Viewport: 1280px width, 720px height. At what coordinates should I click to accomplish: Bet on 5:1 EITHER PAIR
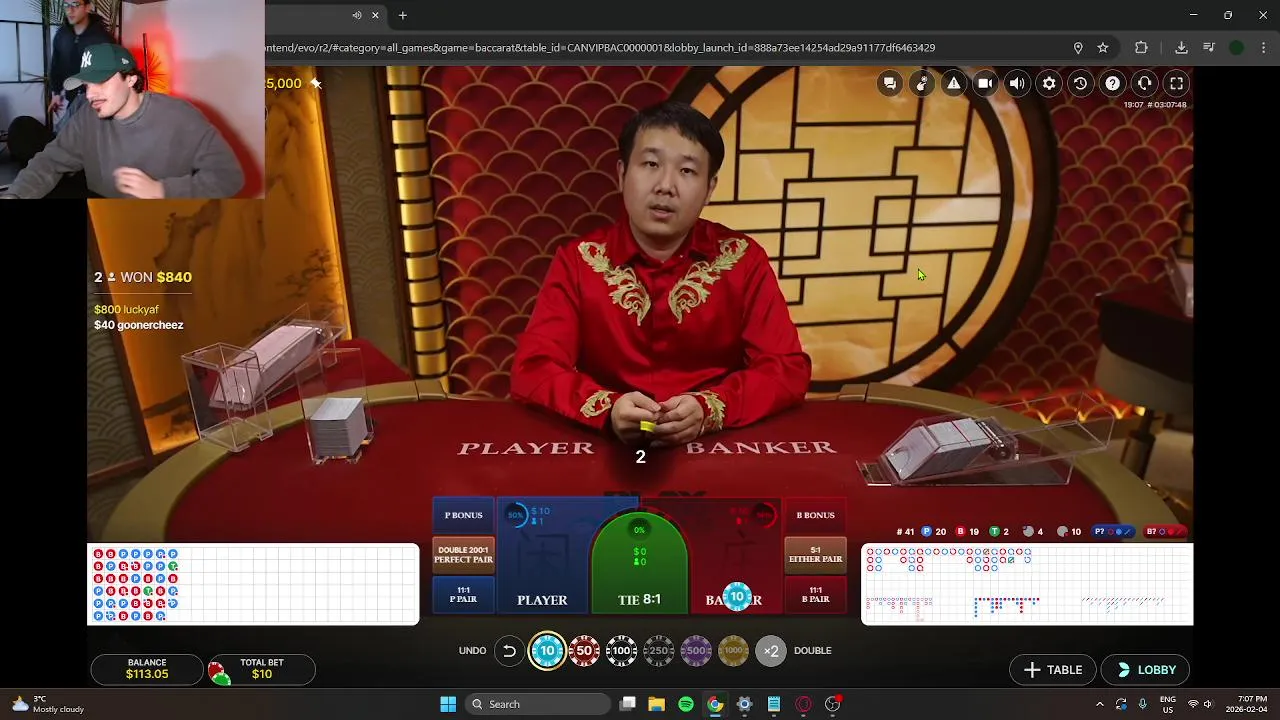[x=815, y=555]
